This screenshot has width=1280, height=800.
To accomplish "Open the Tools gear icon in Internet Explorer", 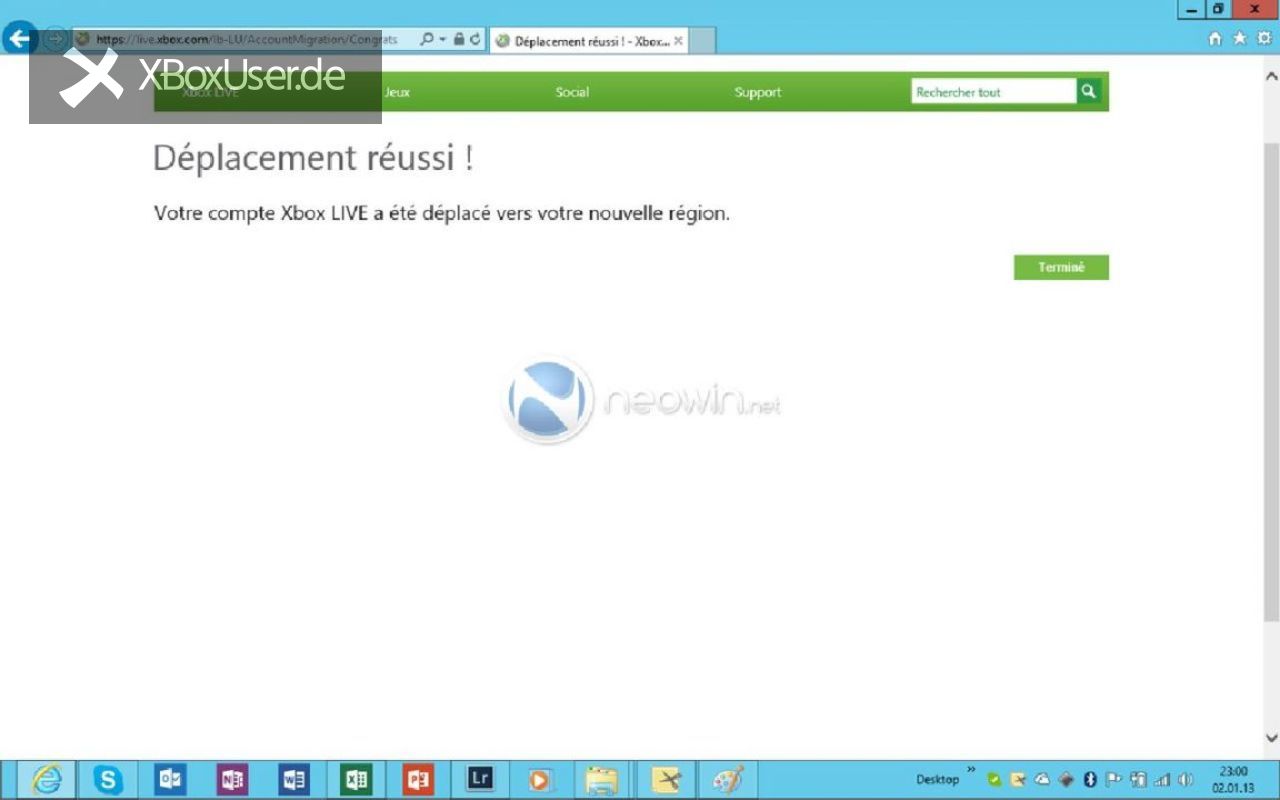I will pos(1264,39).
